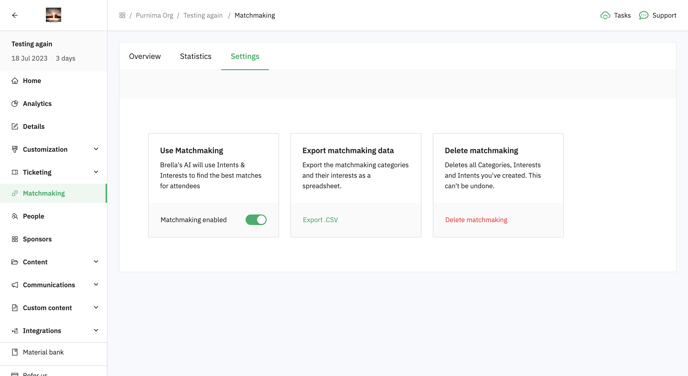Image resolution: width=688 pixels, height=376 pixels.
Task: Switch to the Statistics tab
Action: pyautogui.click(x=196, y=56)
